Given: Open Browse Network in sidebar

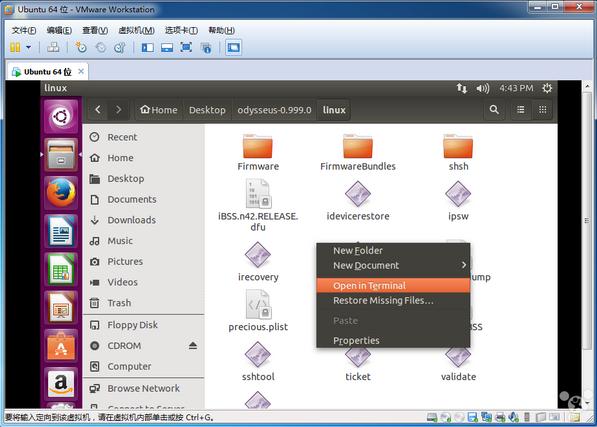Looking at the screenshot, I should pos(143,388).
